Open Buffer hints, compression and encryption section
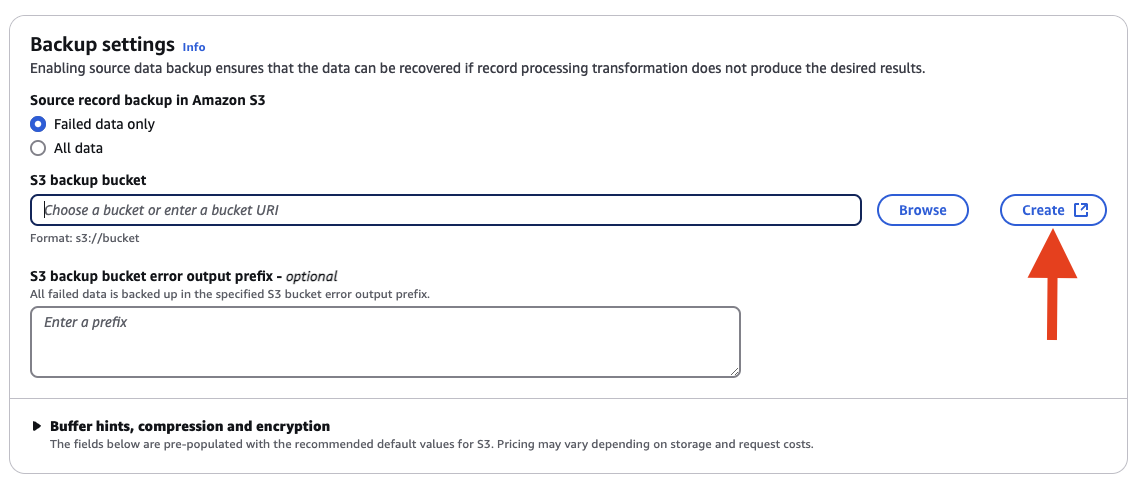The image size is (1143, 486). point(190,426)
